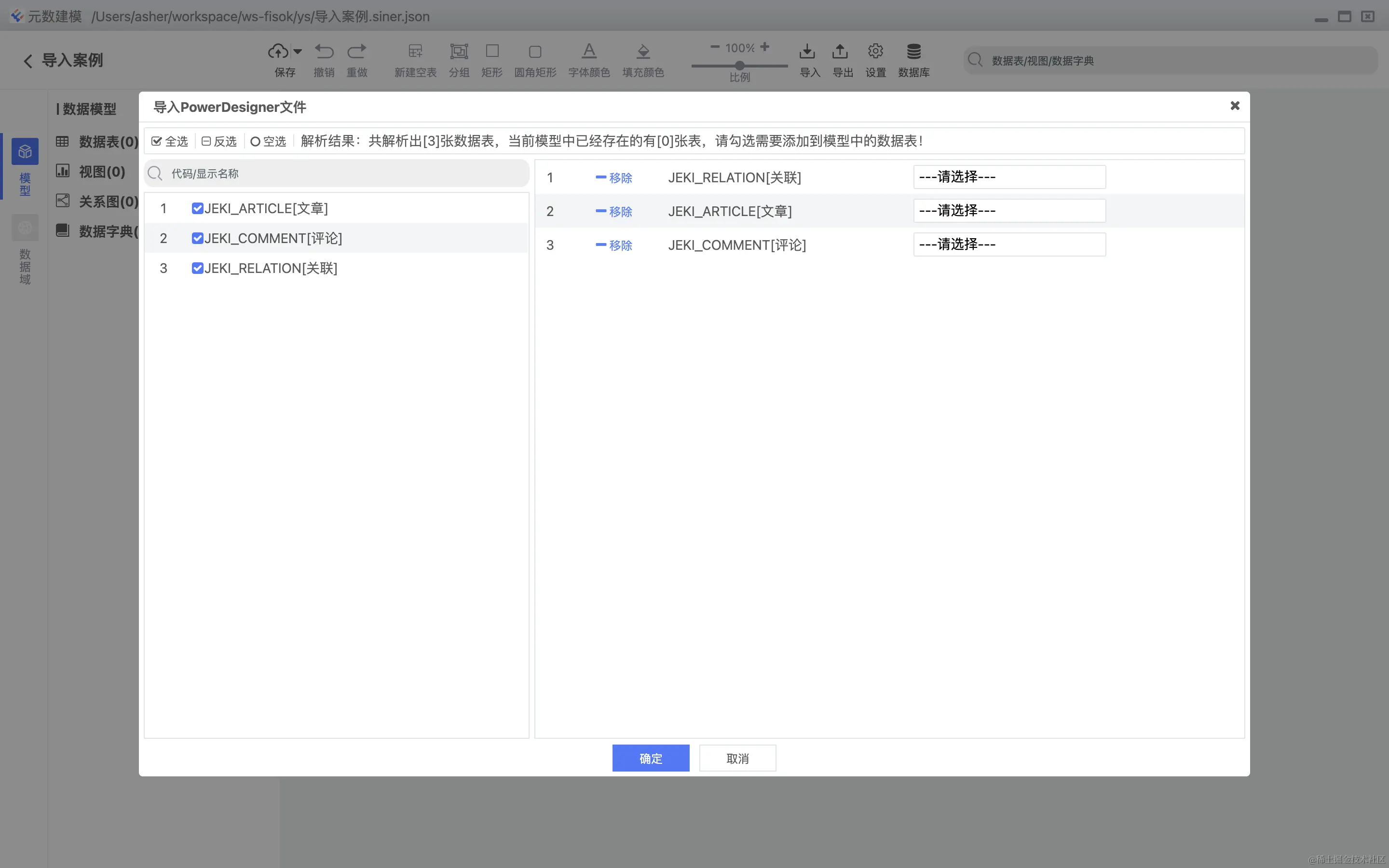Uncheck the JEKI_ARTICLE[文章] checkbox
This screenshot has height=868, width=1389.
click(x=197, y=208)
